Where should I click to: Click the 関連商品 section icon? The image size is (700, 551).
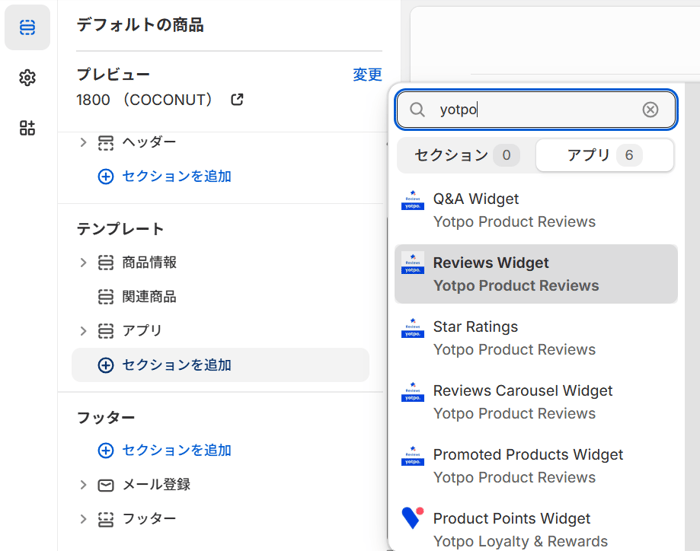coord(106,296)
